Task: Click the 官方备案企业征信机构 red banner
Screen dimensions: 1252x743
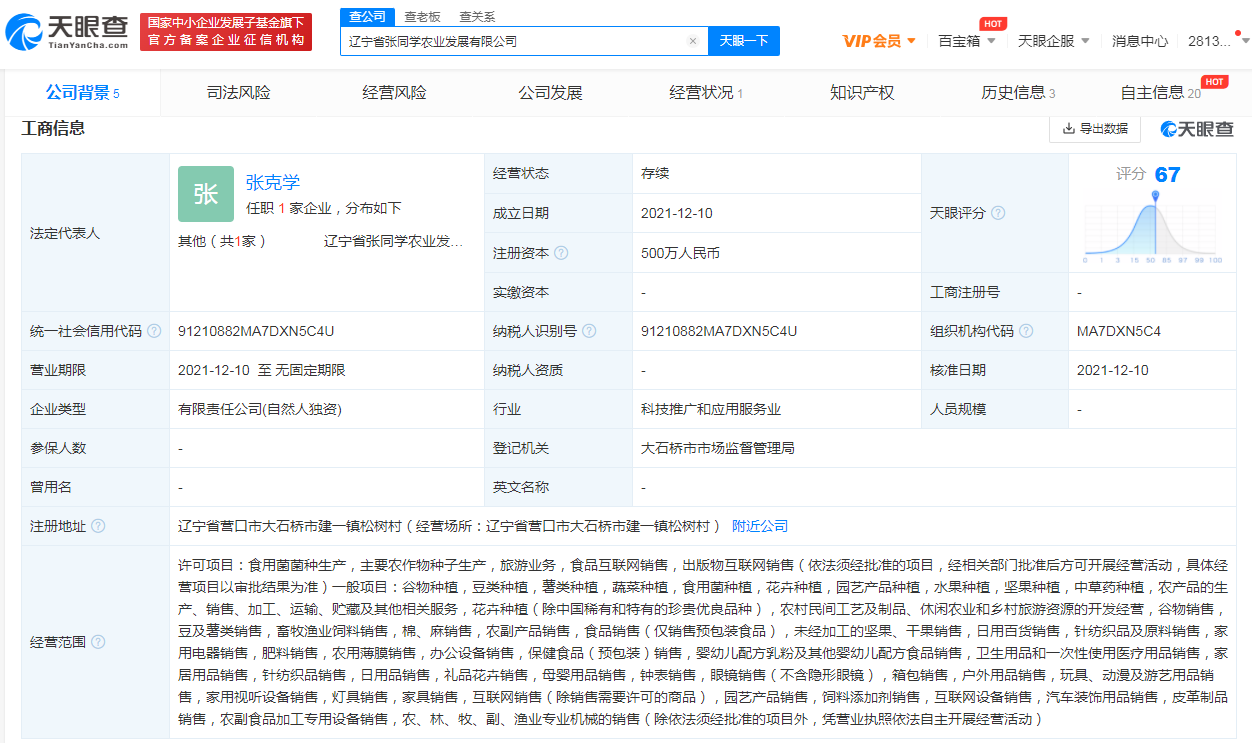Action: [x=226, y=32]
